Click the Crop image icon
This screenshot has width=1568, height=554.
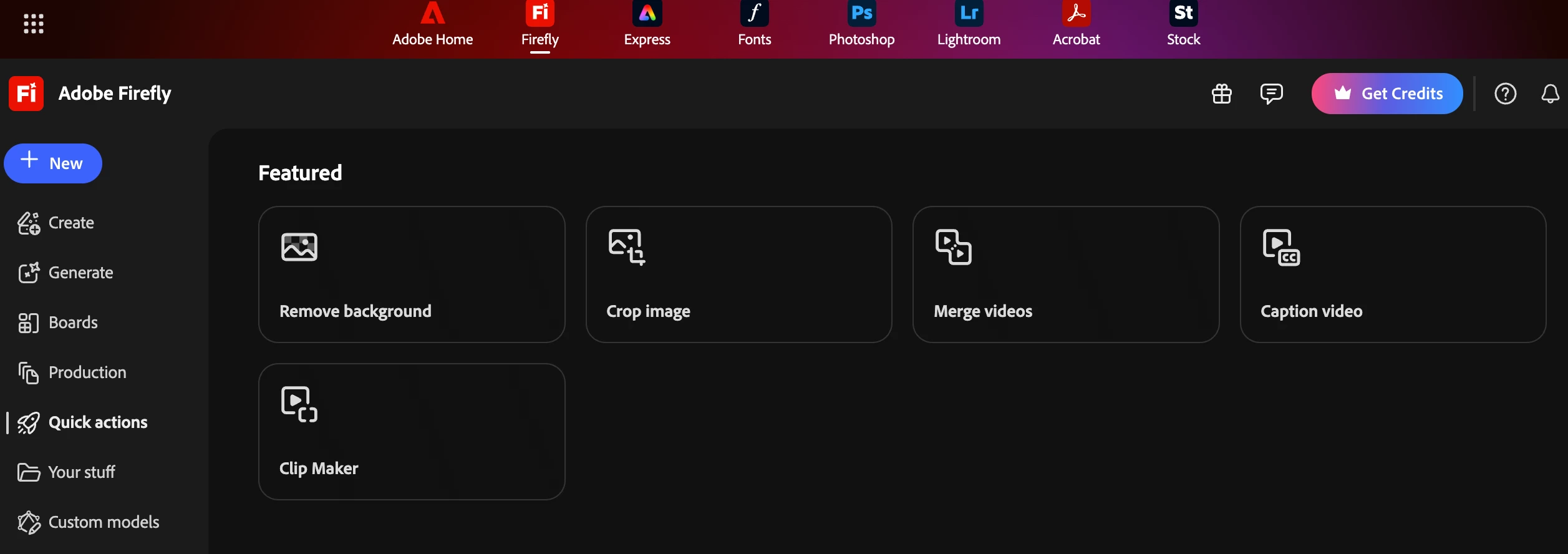coord(627,247)
